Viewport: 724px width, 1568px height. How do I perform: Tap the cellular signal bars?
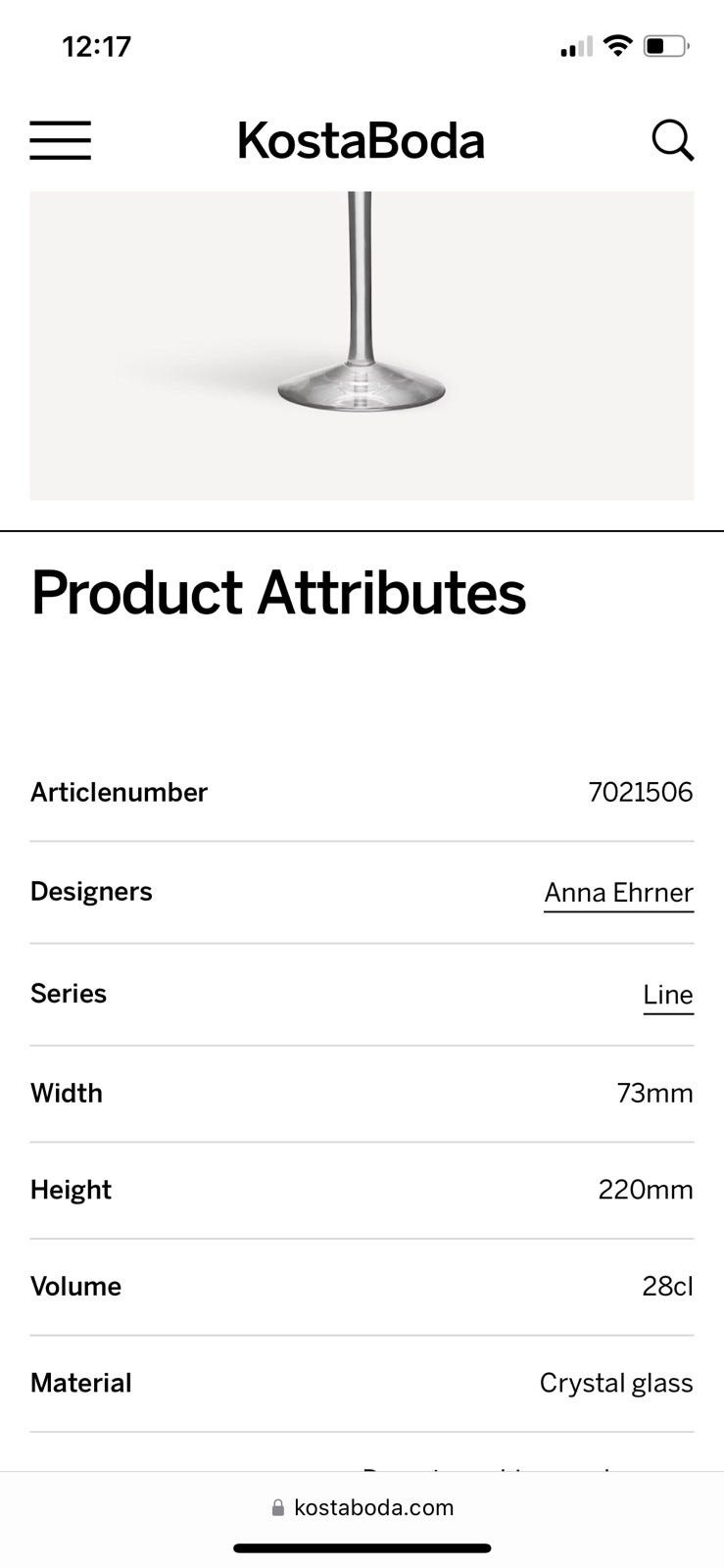coord(575,47)
